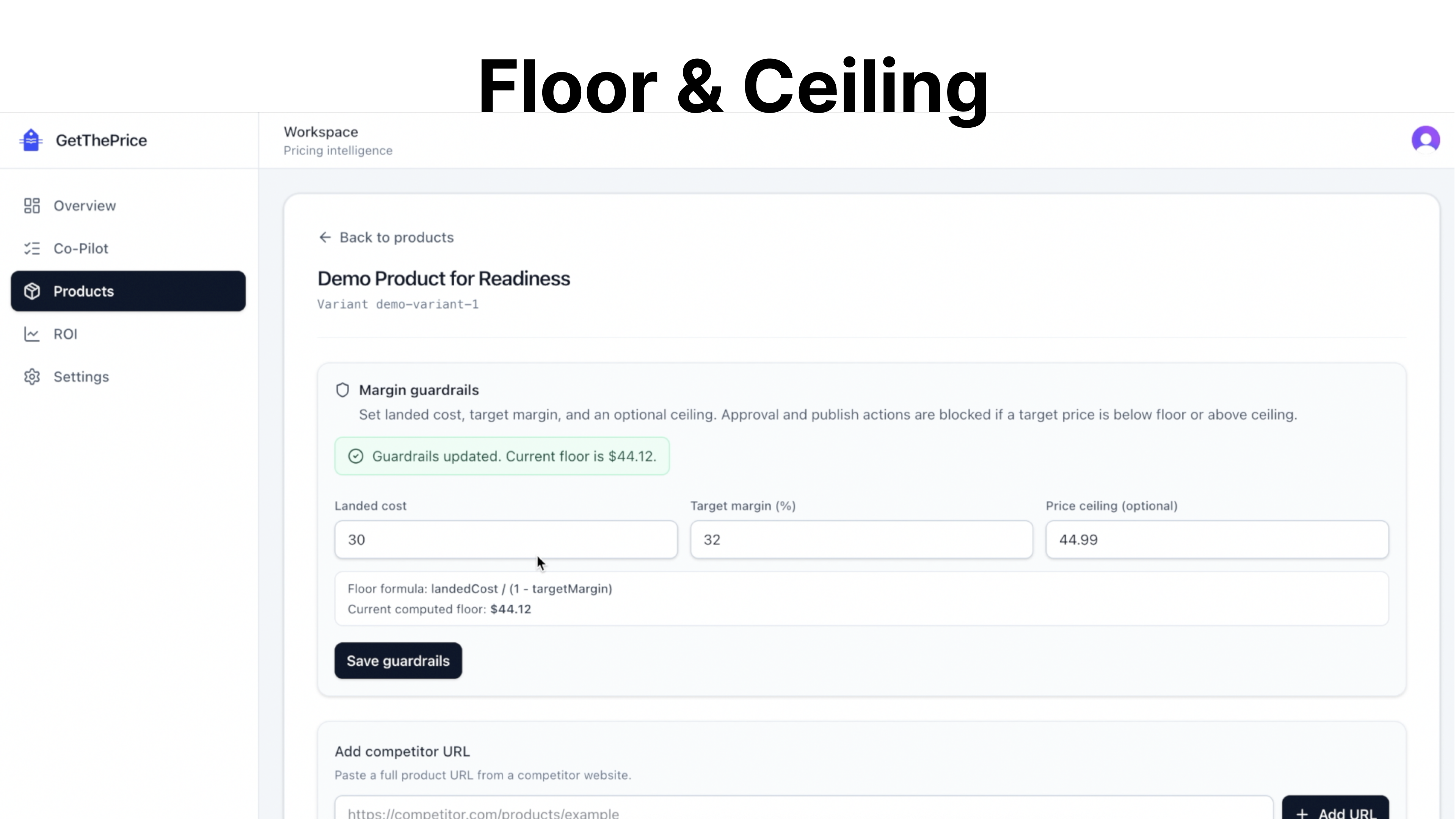Viewport: 1456px width, 819px height.
Task: Go to the Co-Pilot section
Action: pos(81,249)
